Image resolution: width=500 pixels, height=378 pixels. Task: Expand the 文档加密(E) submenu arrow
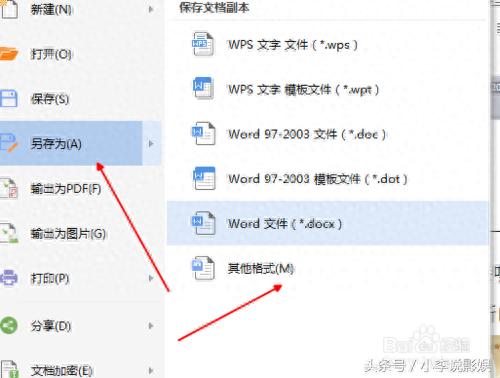pos(151,370)
